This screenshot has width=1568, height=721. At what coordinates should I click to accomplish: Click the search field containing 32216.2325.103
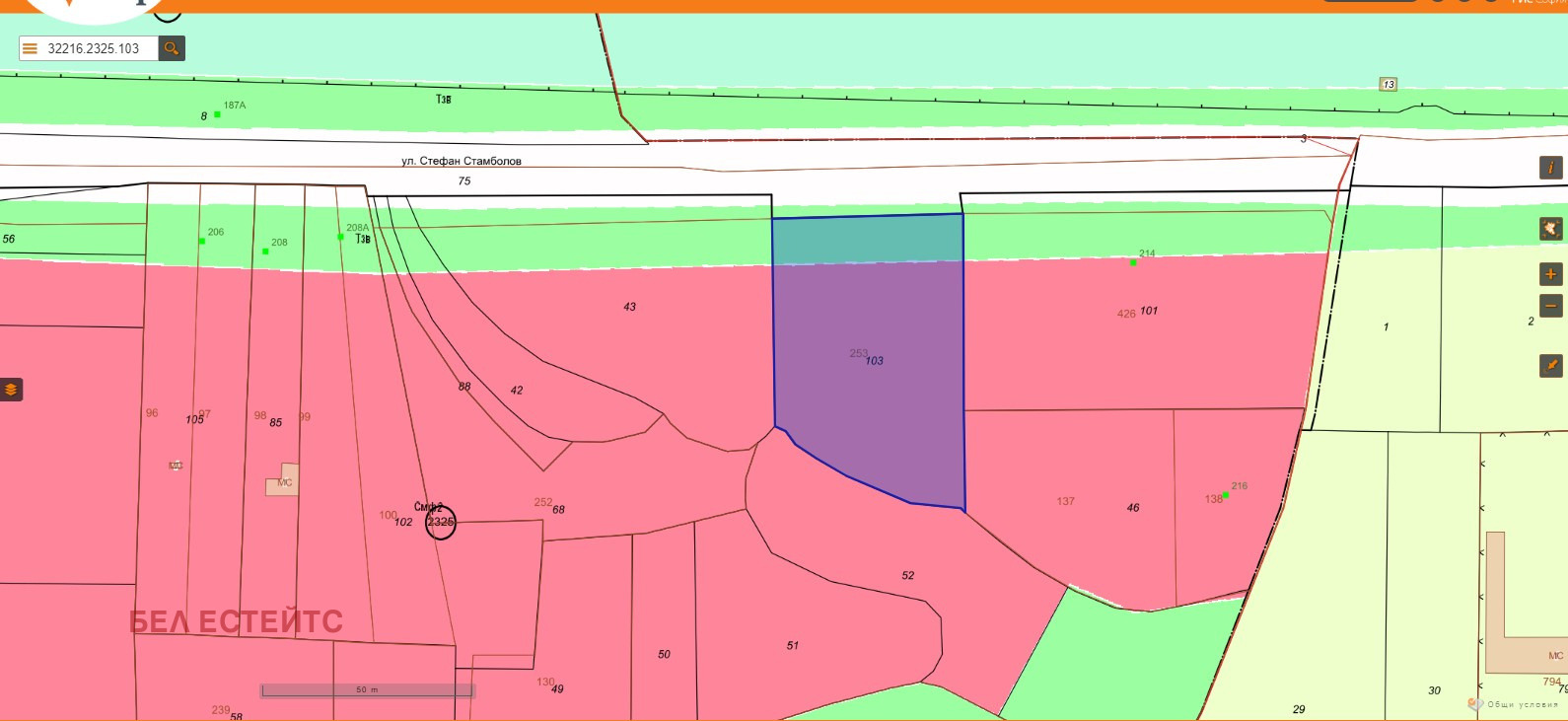pos(99,48)
